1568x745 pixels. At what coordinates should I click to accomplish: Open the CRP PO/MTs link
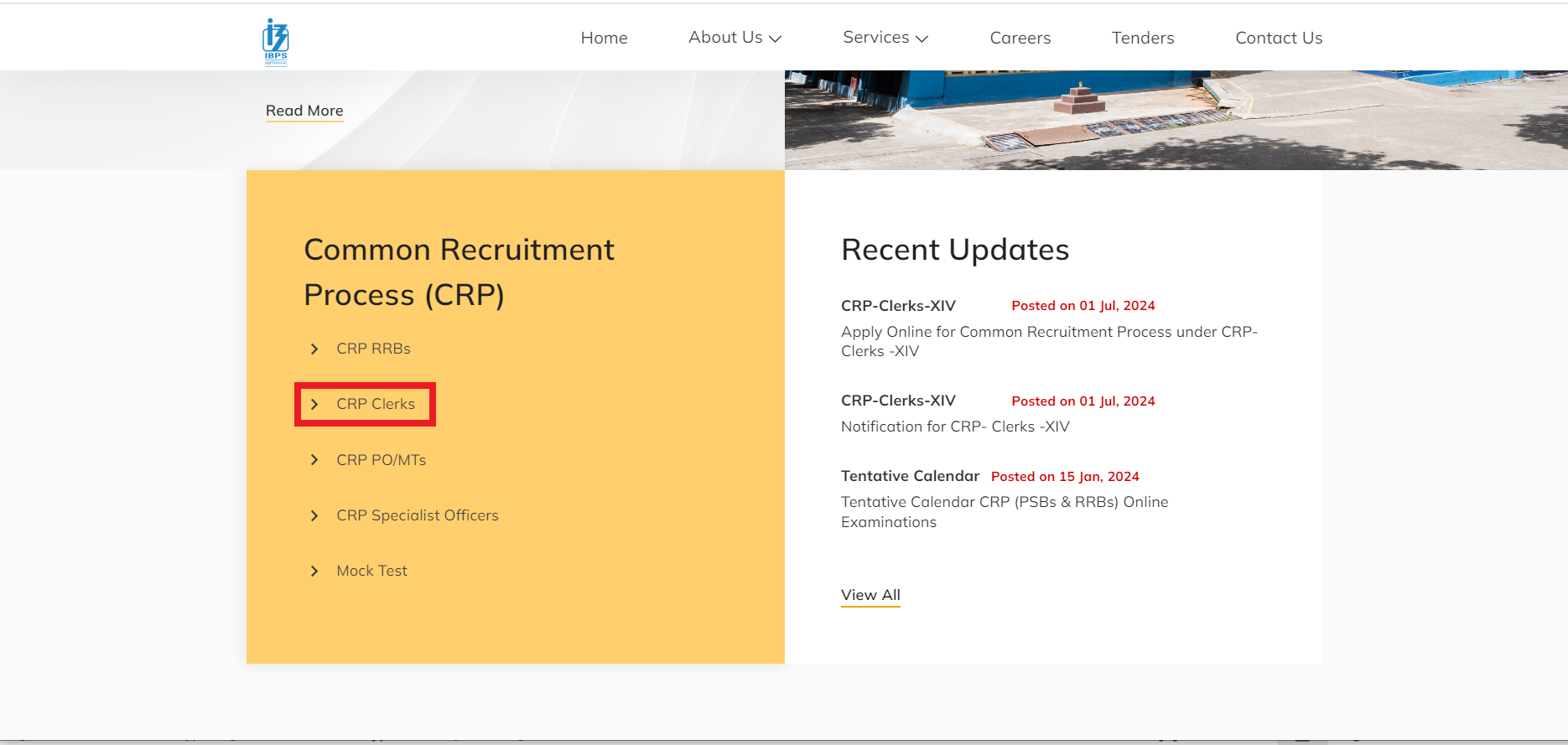point(381,460)
